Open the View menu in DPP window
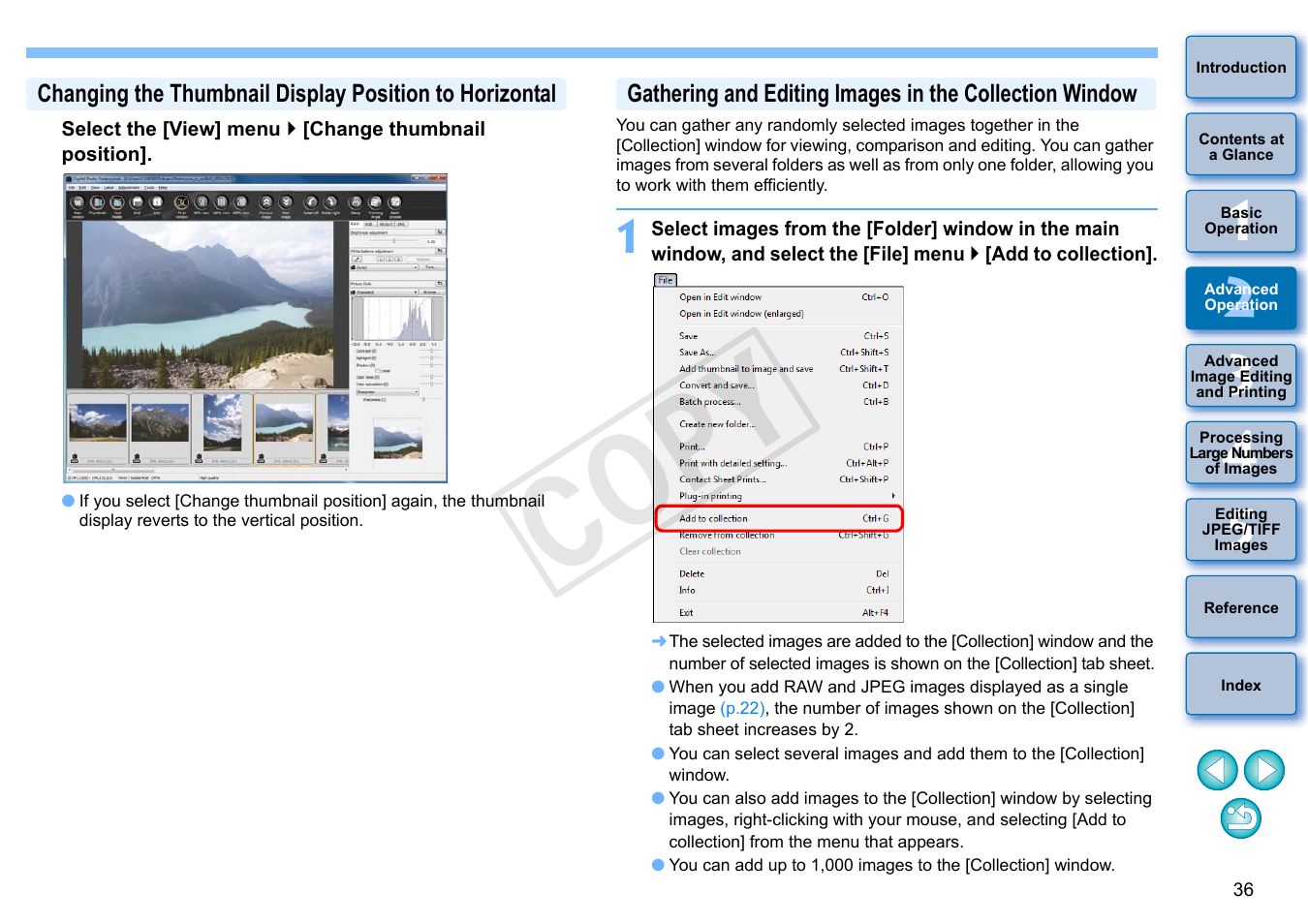The width and height of the screenshot is (1308, 924). click(x=96, y=188)
